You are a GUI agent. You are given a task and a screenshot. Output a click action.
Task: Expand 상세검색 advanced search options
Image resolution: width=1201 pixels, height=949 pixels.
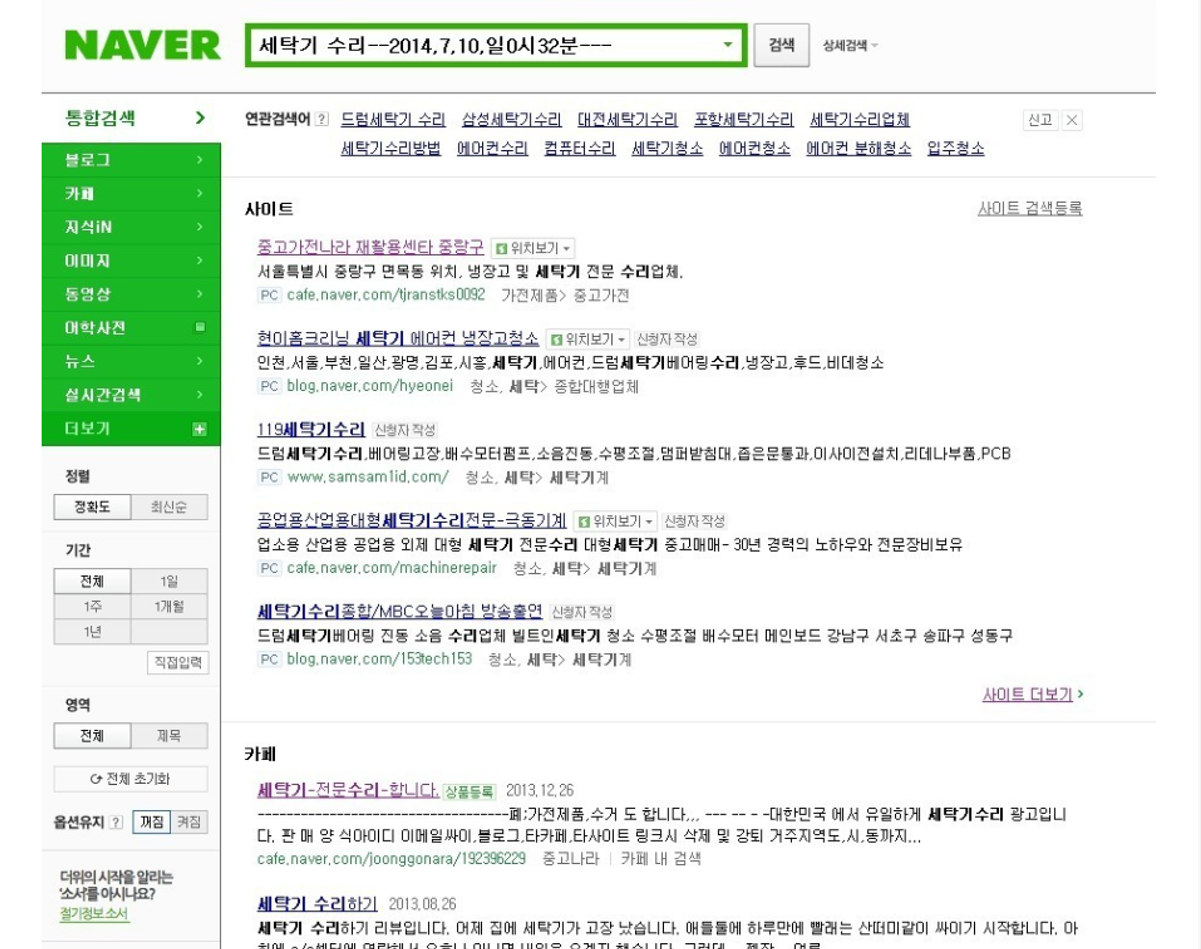[850, 46]
